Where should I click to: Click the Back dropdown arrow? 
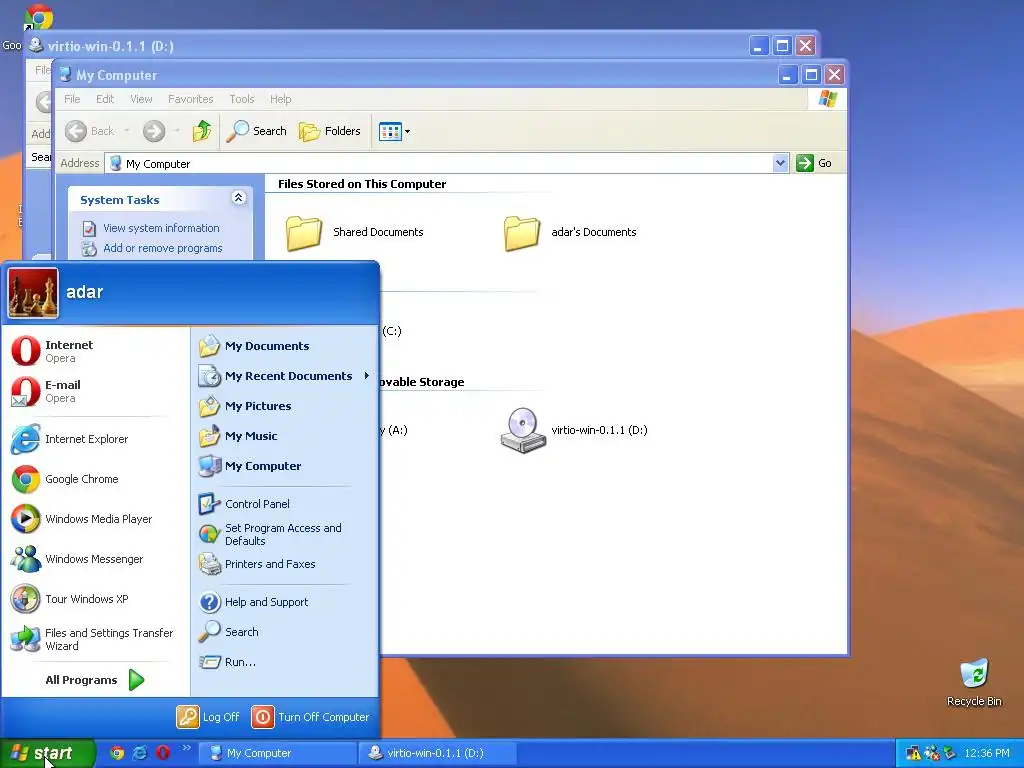point(127,131)
